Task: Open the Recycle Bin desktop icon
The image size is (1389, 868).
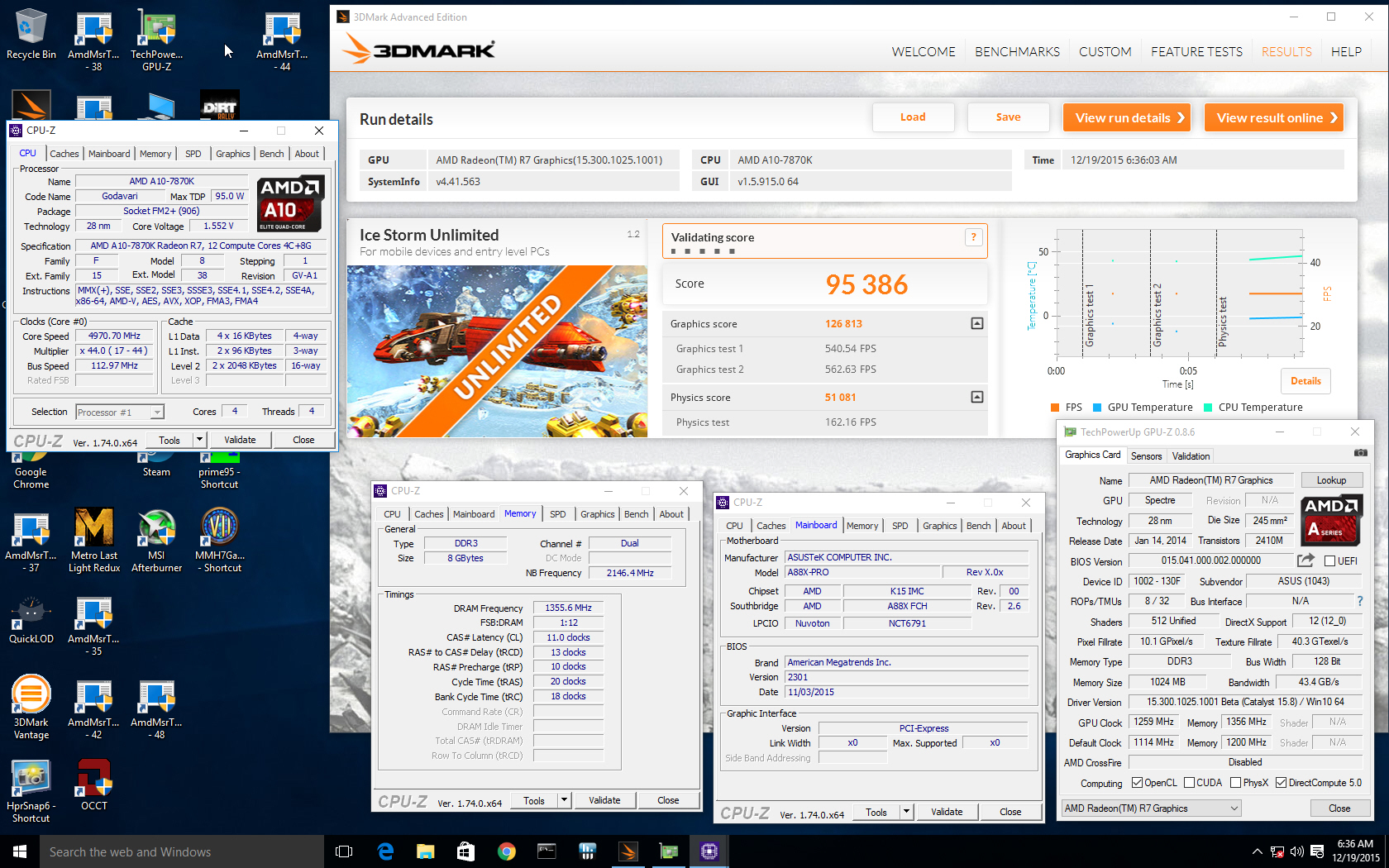Action: click(31, 35)
